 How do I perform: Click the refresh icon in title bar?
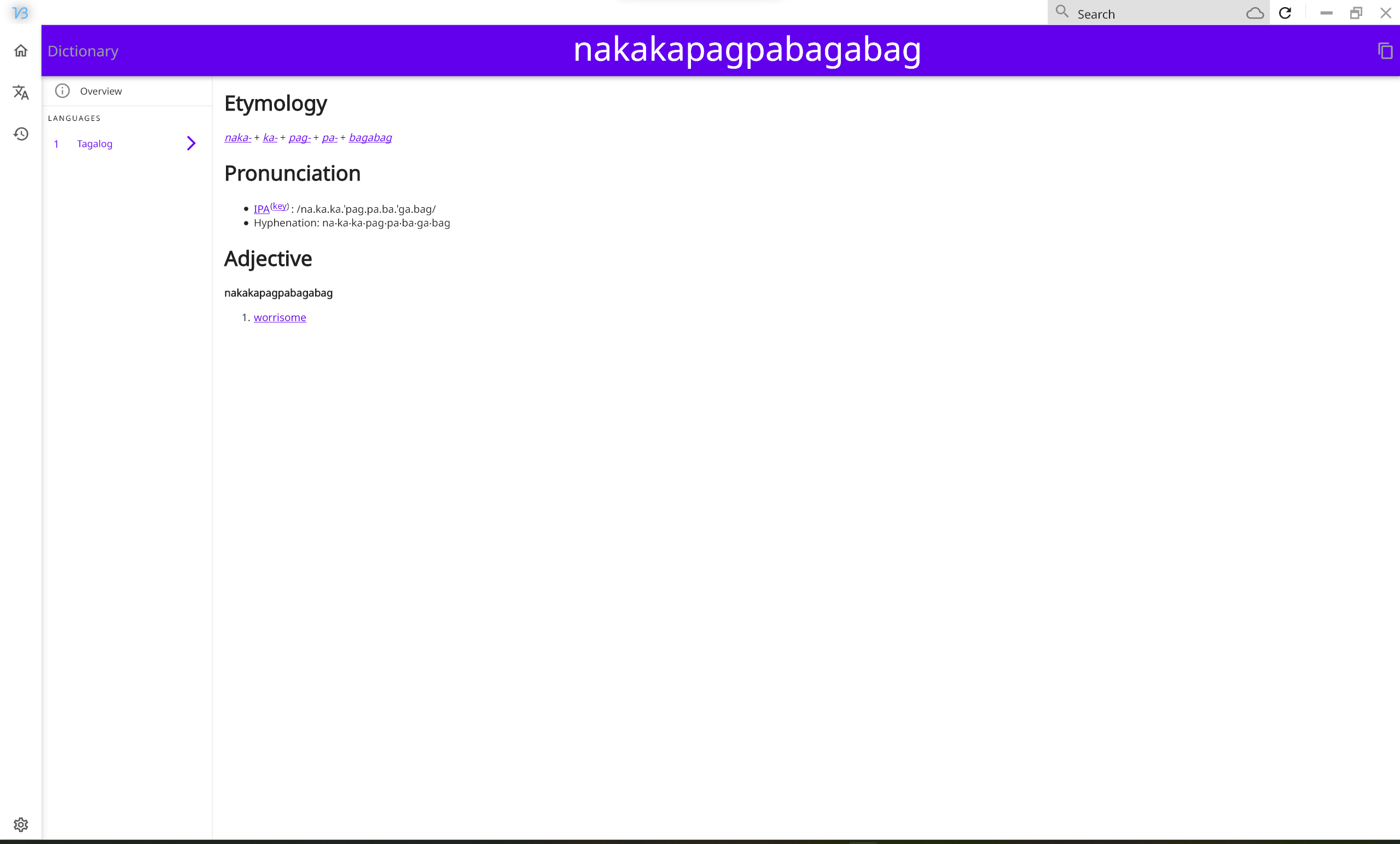[x=1285, y=13]
